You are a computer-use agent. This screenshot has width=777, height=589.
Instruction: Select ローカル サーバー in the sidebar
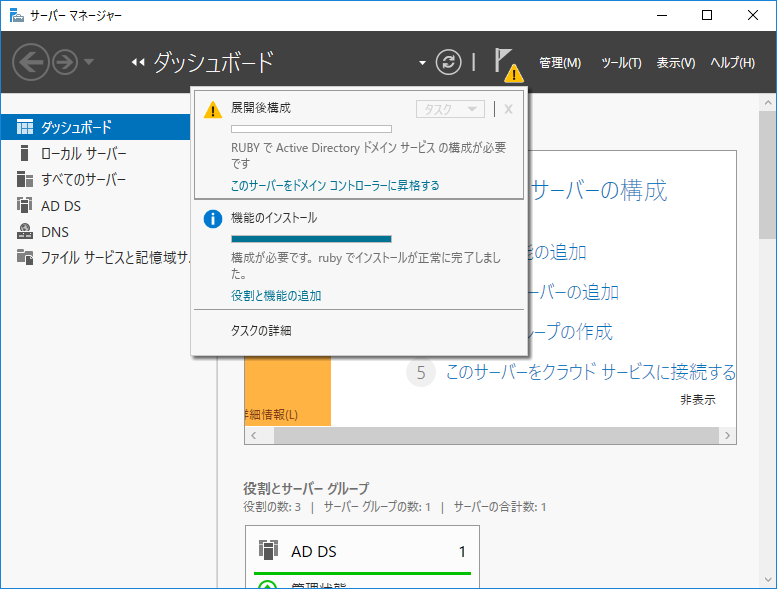(x=96, y=153)
